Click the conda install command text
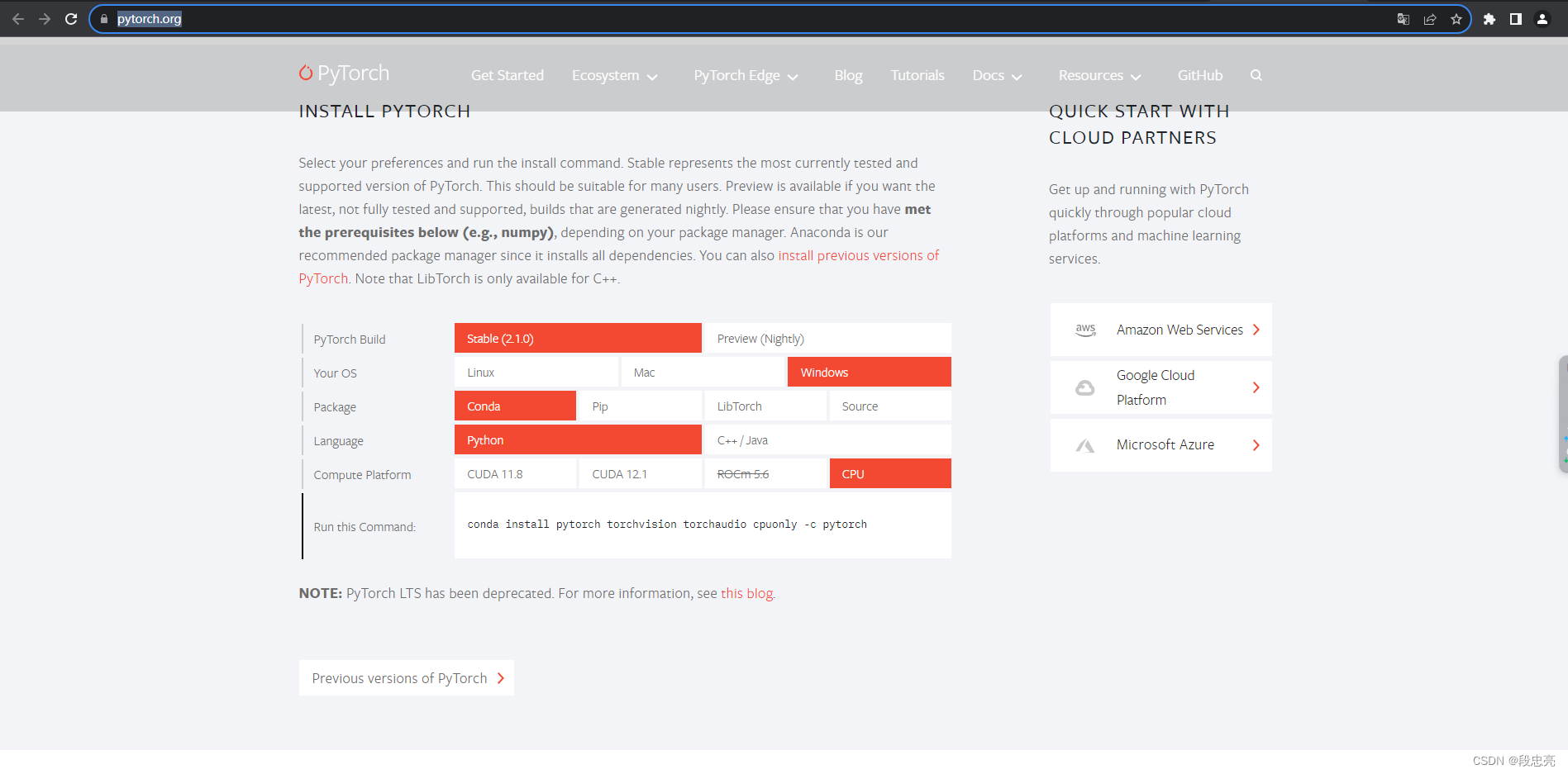 pyautogui.click(x=667, y=525)
